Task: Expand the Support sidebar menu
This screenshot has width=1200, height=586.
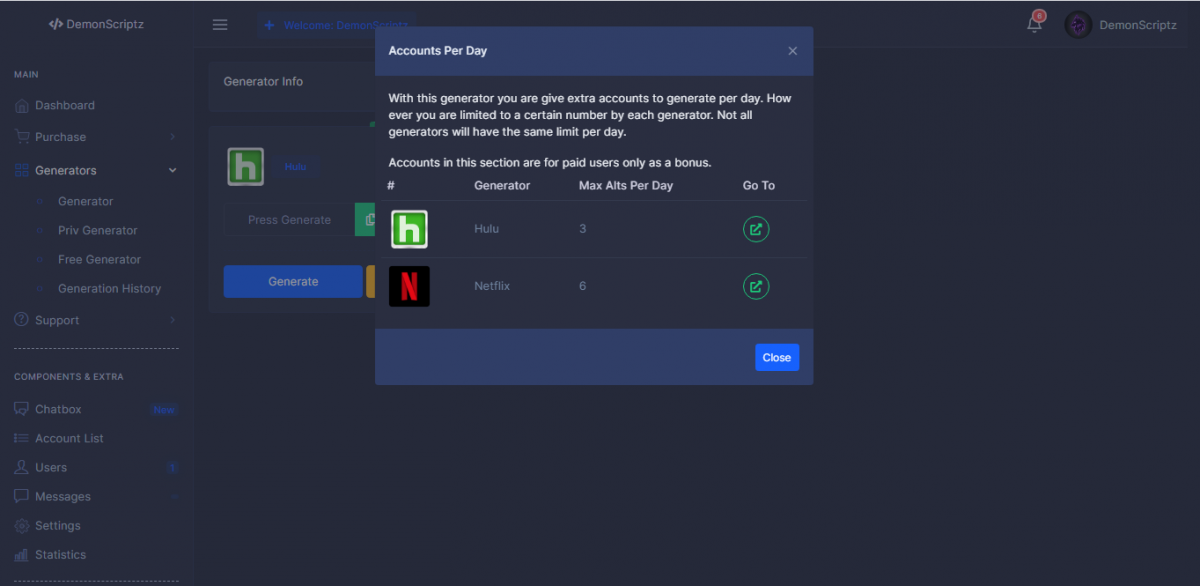Action: point(95,321)
